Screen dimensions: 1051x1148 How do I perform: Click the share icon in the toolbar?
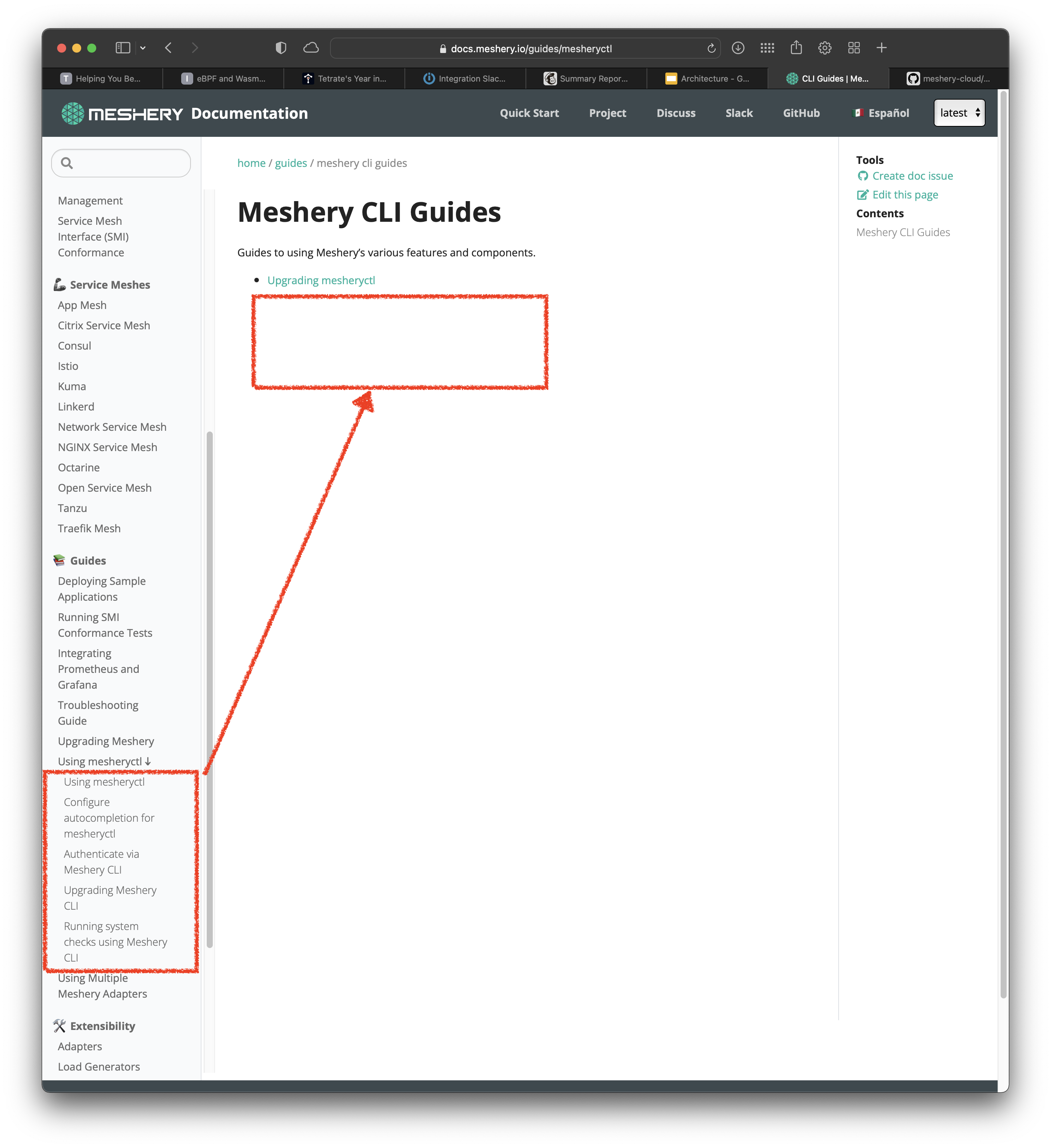tap(796, 48)
